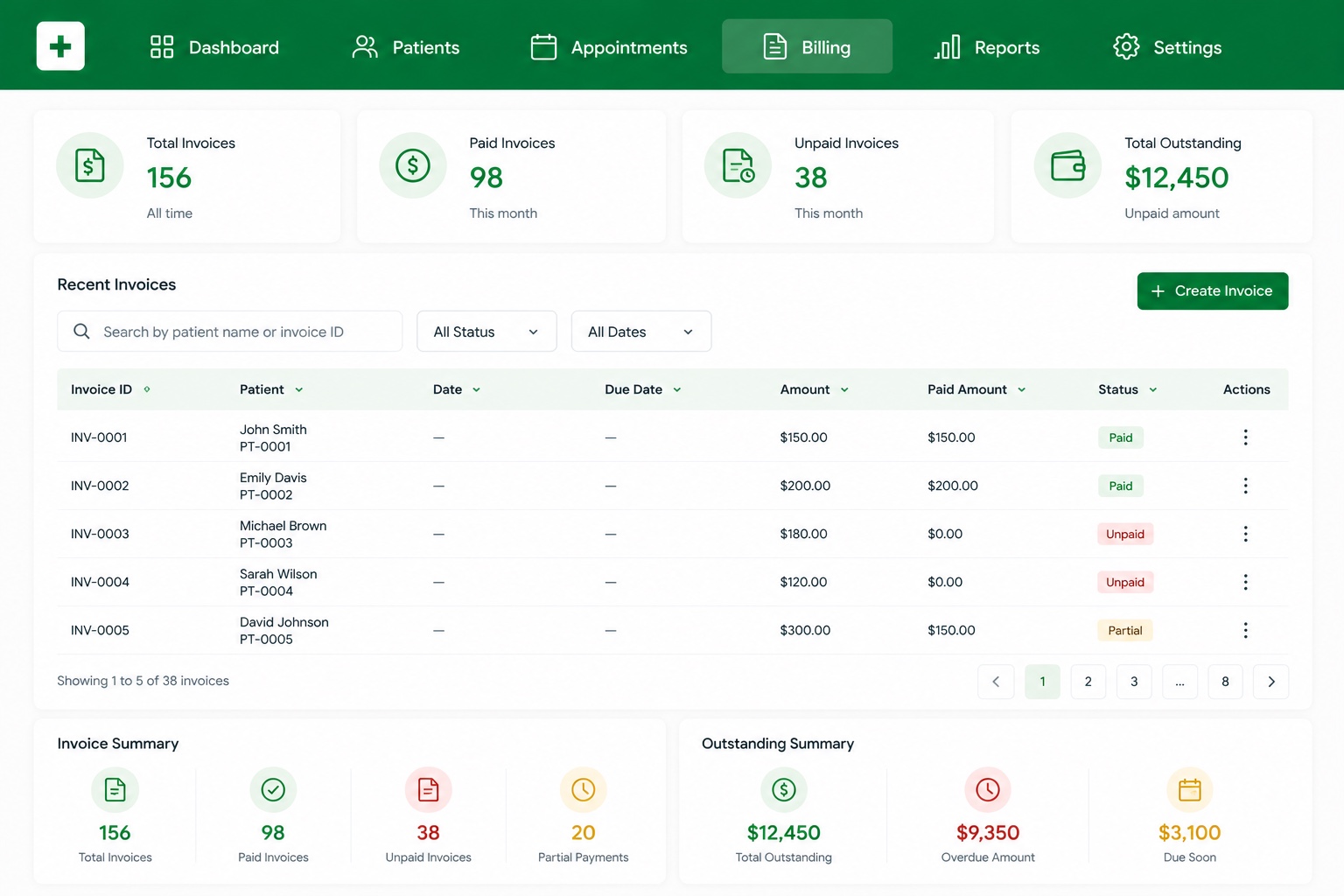Image resolution: width=1344 pixels, height=896 pixels.
Task: Open the Reports tab
Action: pos(986,47)
